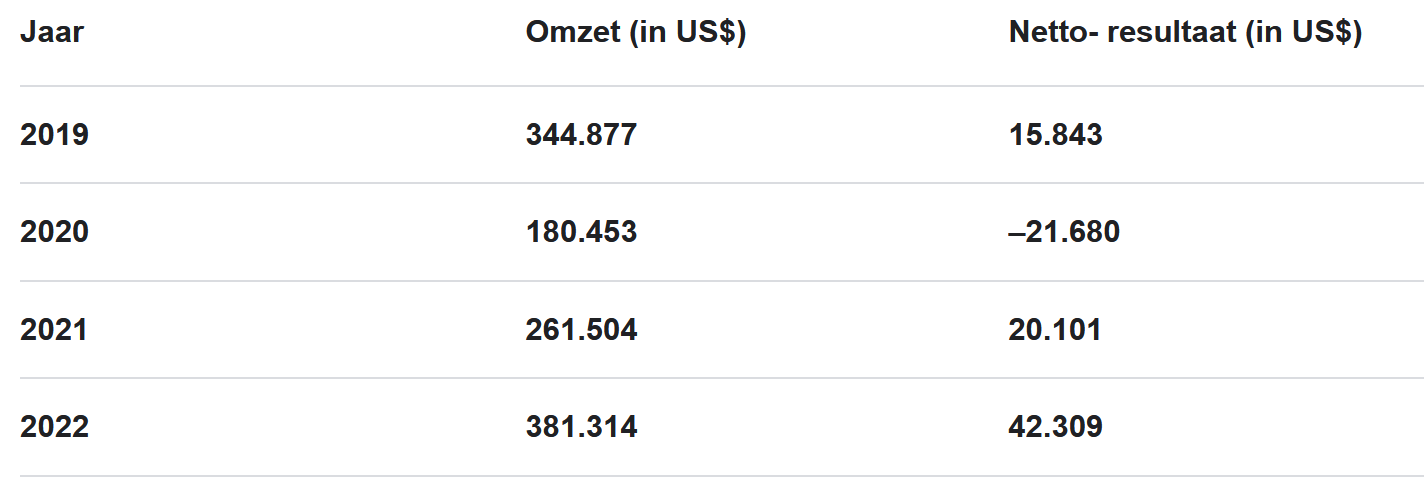Image resolution: width=1424 pixels, height=496 pixels.
Task: Select the 2021 year cell
Action: point(54,330)
